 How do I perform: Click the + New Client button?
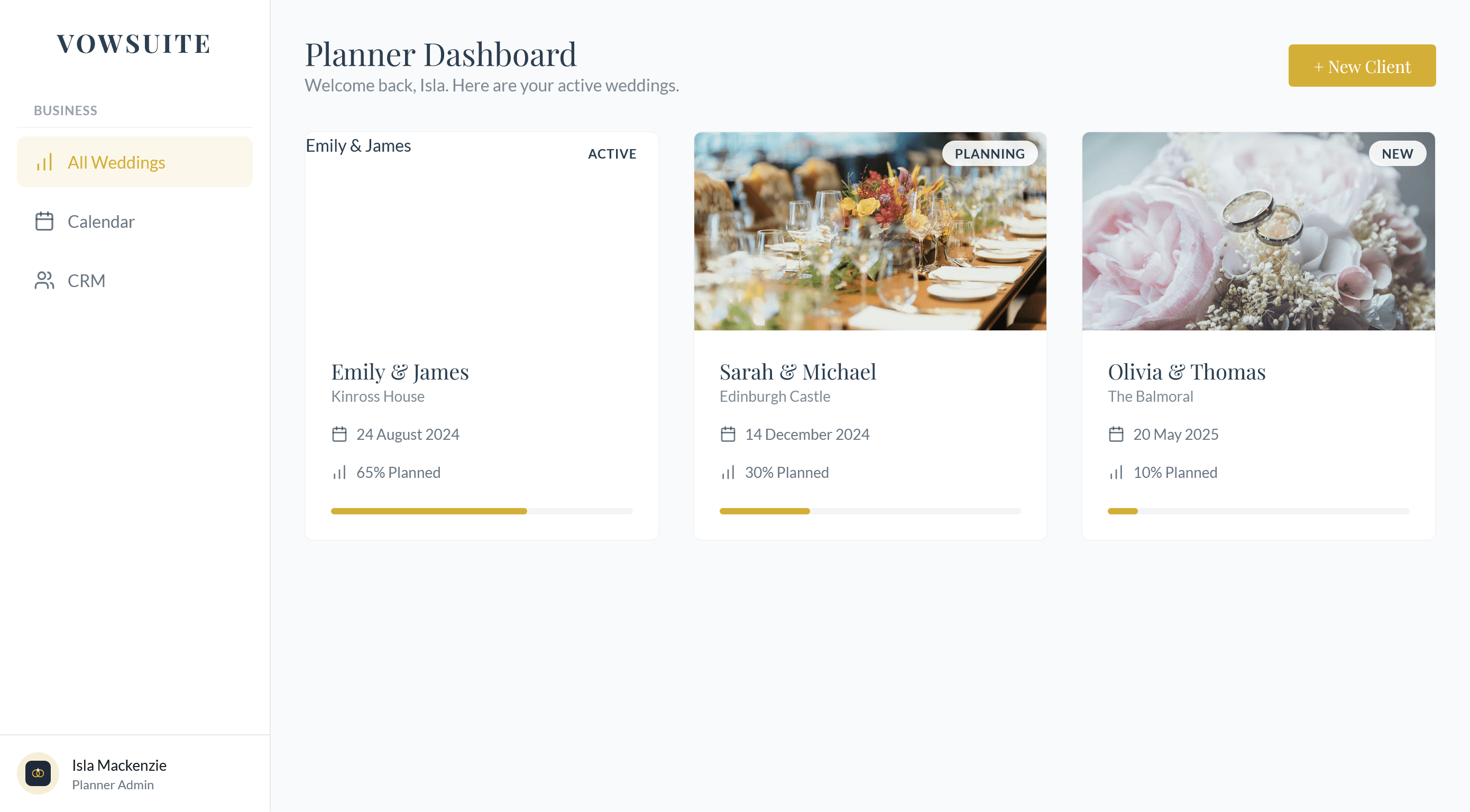coord(1362,65)
